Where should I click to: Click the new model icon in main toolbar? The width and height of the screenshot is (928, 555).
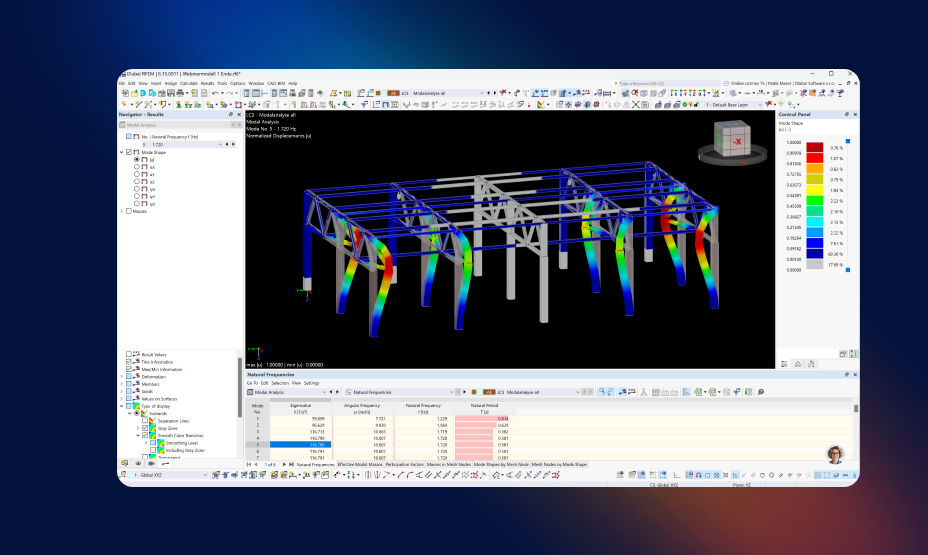coord(125,93)
